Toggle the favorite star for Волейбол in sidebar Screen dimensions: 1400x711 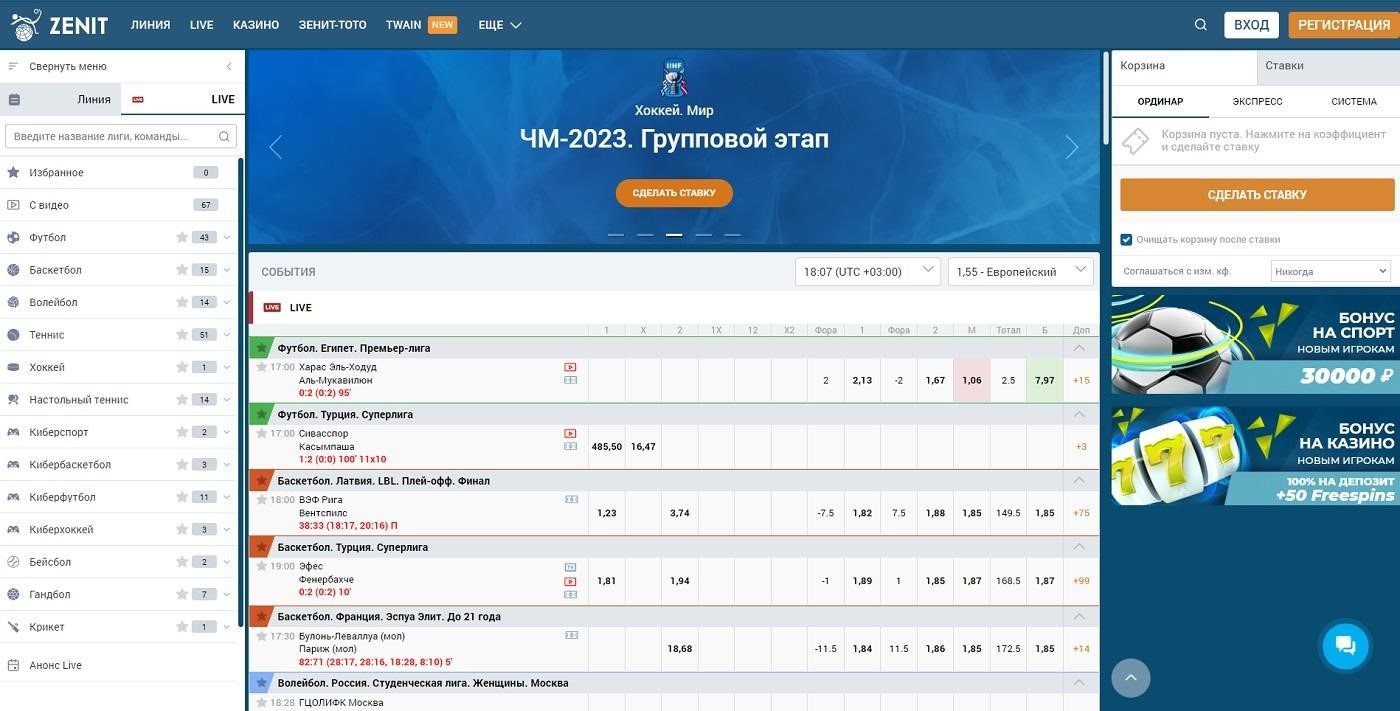(x=182, y=302)
